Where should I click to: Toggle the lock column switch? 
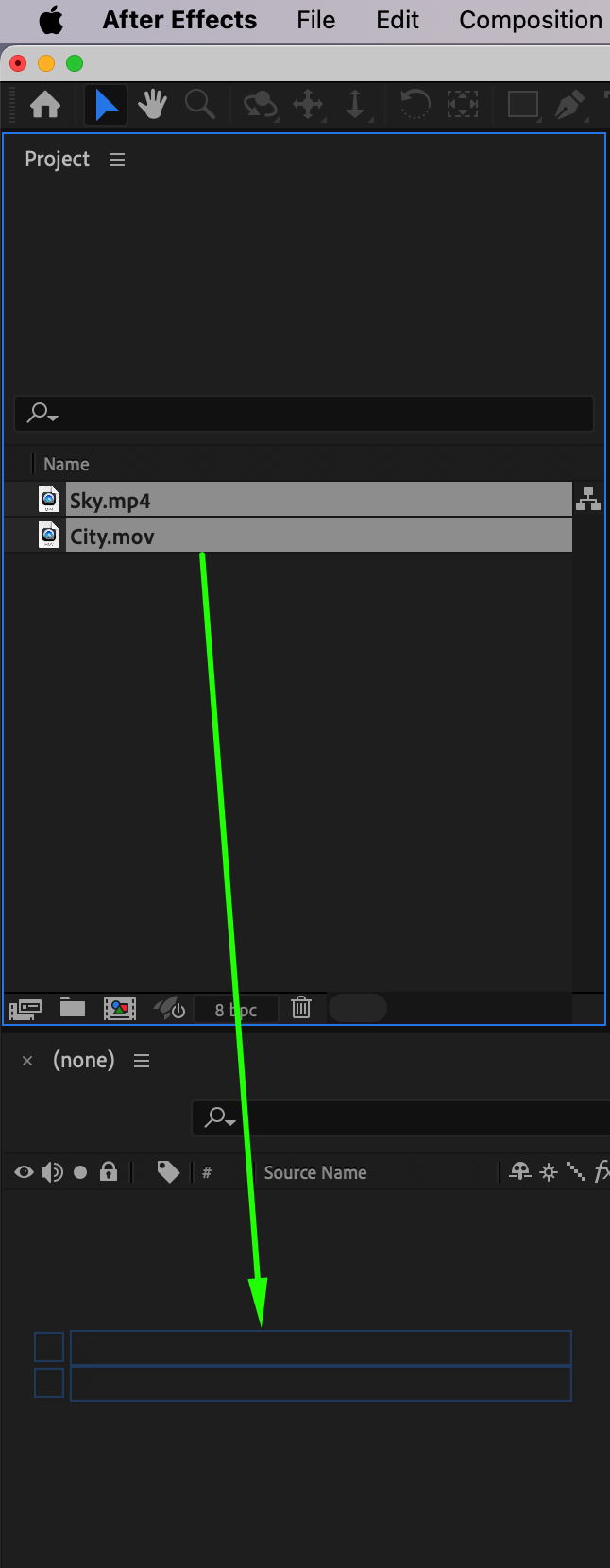click(109, 1172)
